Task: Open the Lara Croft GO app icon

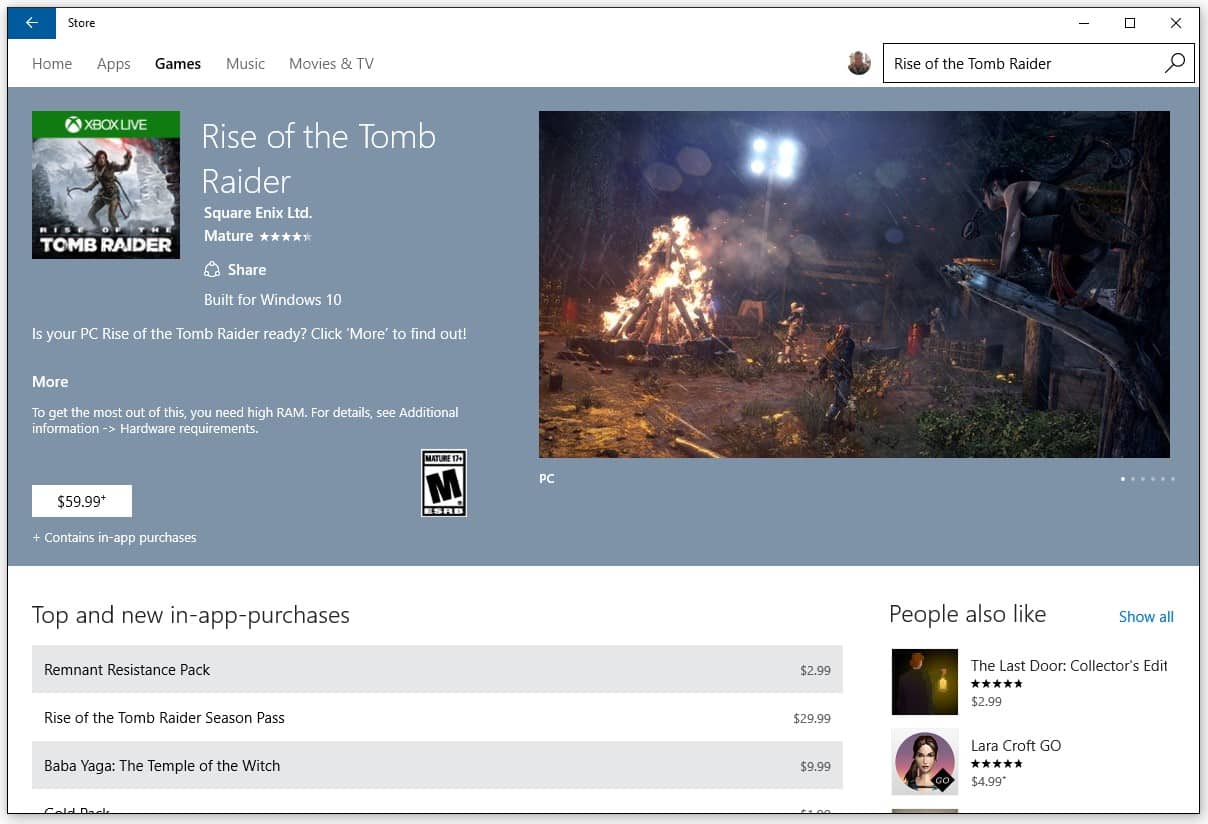Action: tap(925, 762)
